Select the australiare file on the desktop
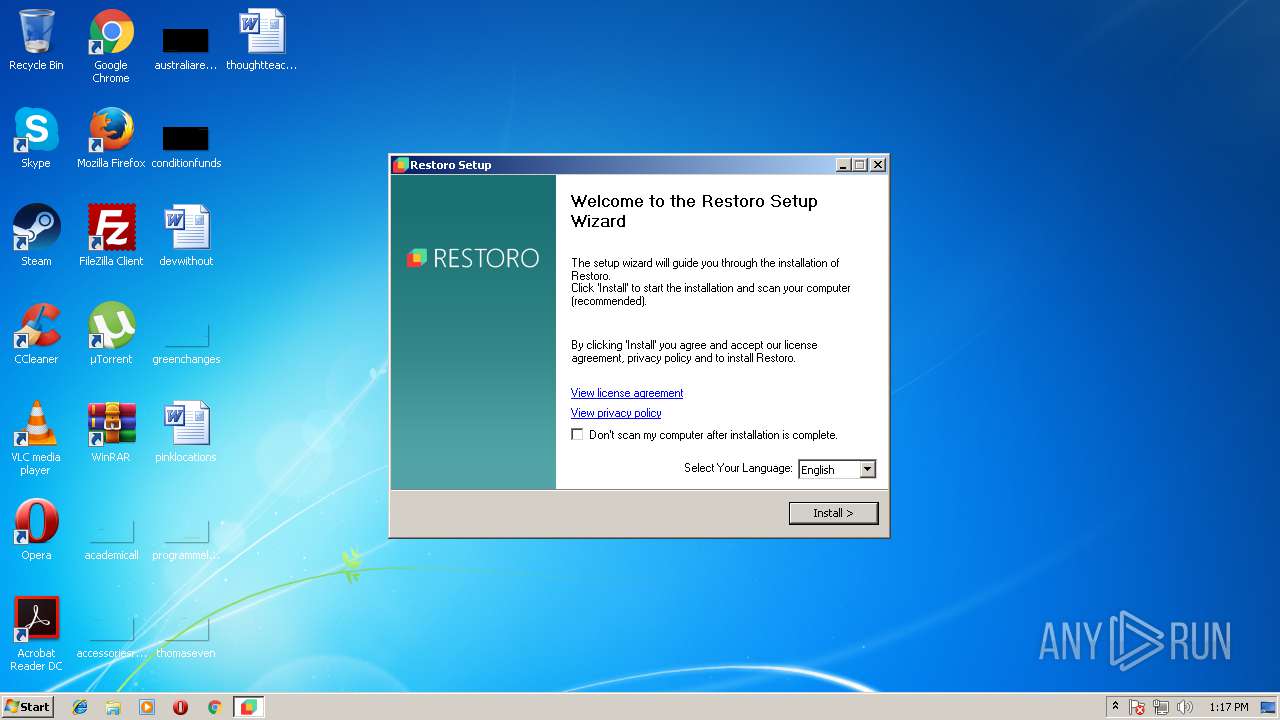The image size is (1280, 720). coord(186,48)
